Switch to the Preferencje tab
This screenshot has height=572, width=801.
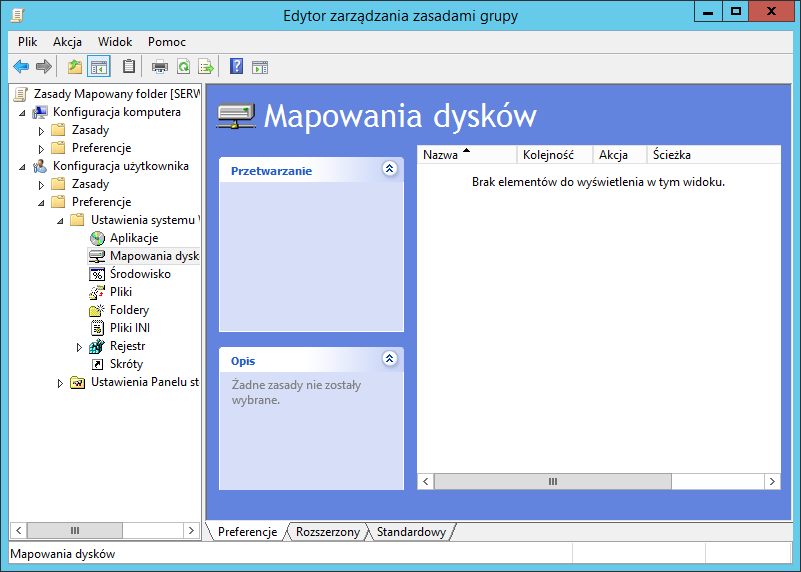[247, 532]
